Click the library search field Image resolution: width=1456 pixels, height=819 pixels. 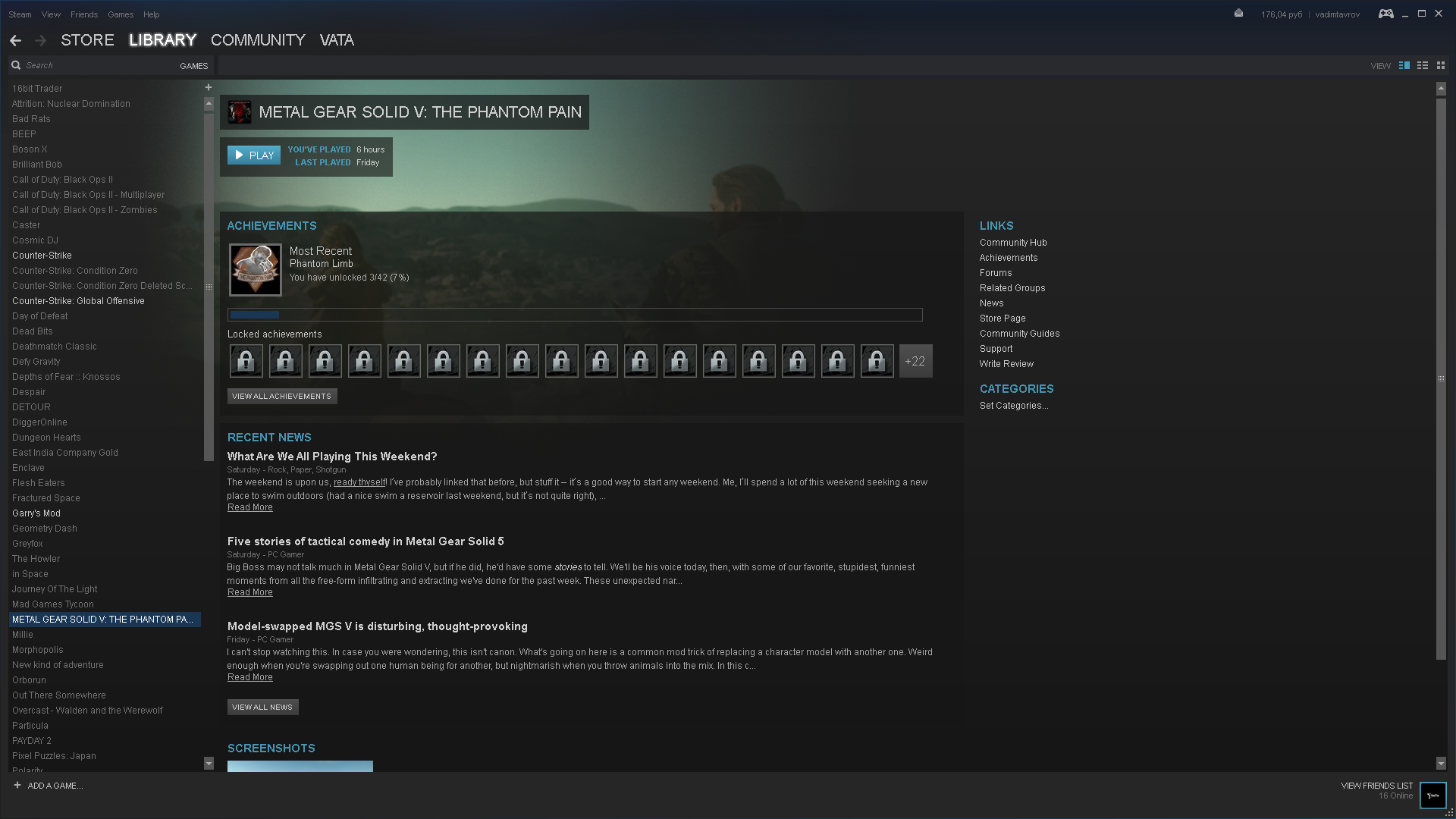pos(99,66)
